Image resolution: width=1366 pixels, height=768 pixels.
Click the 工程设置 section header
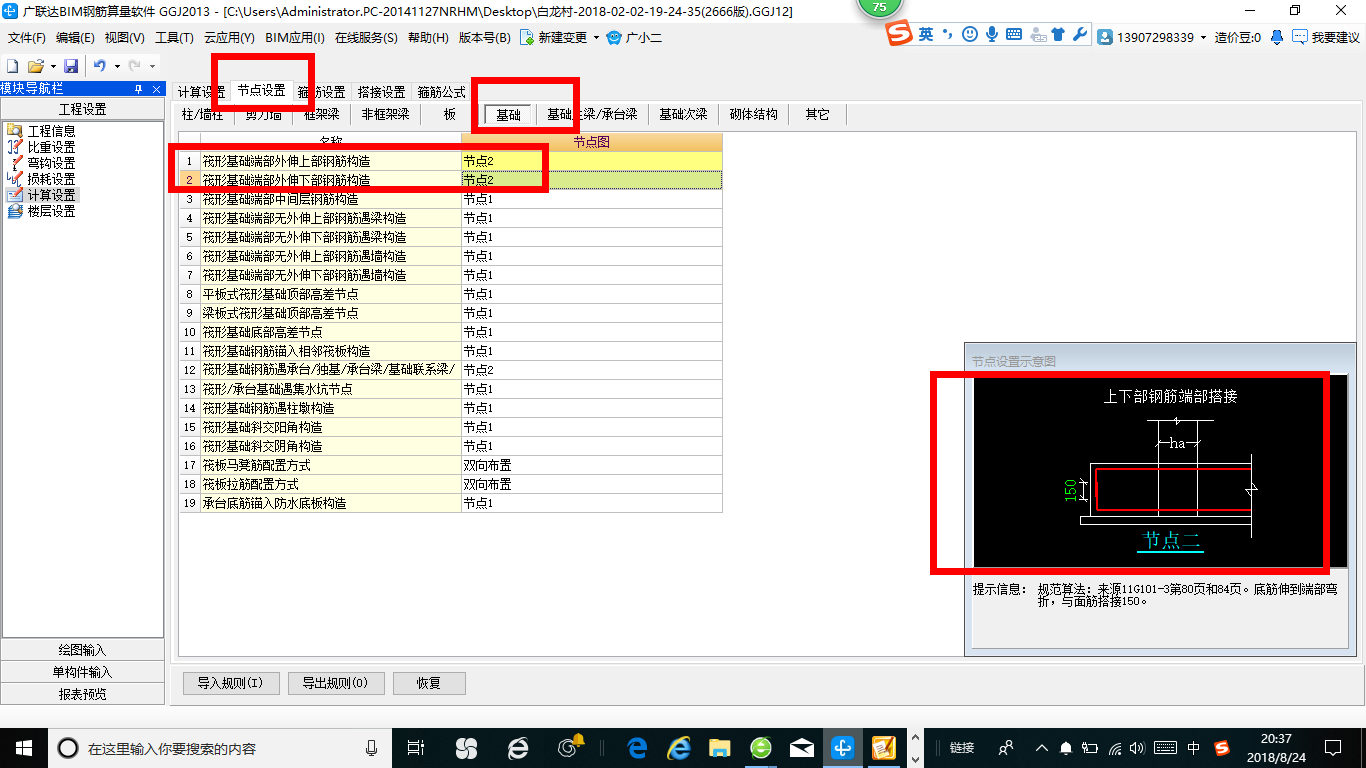pos(82,109)
